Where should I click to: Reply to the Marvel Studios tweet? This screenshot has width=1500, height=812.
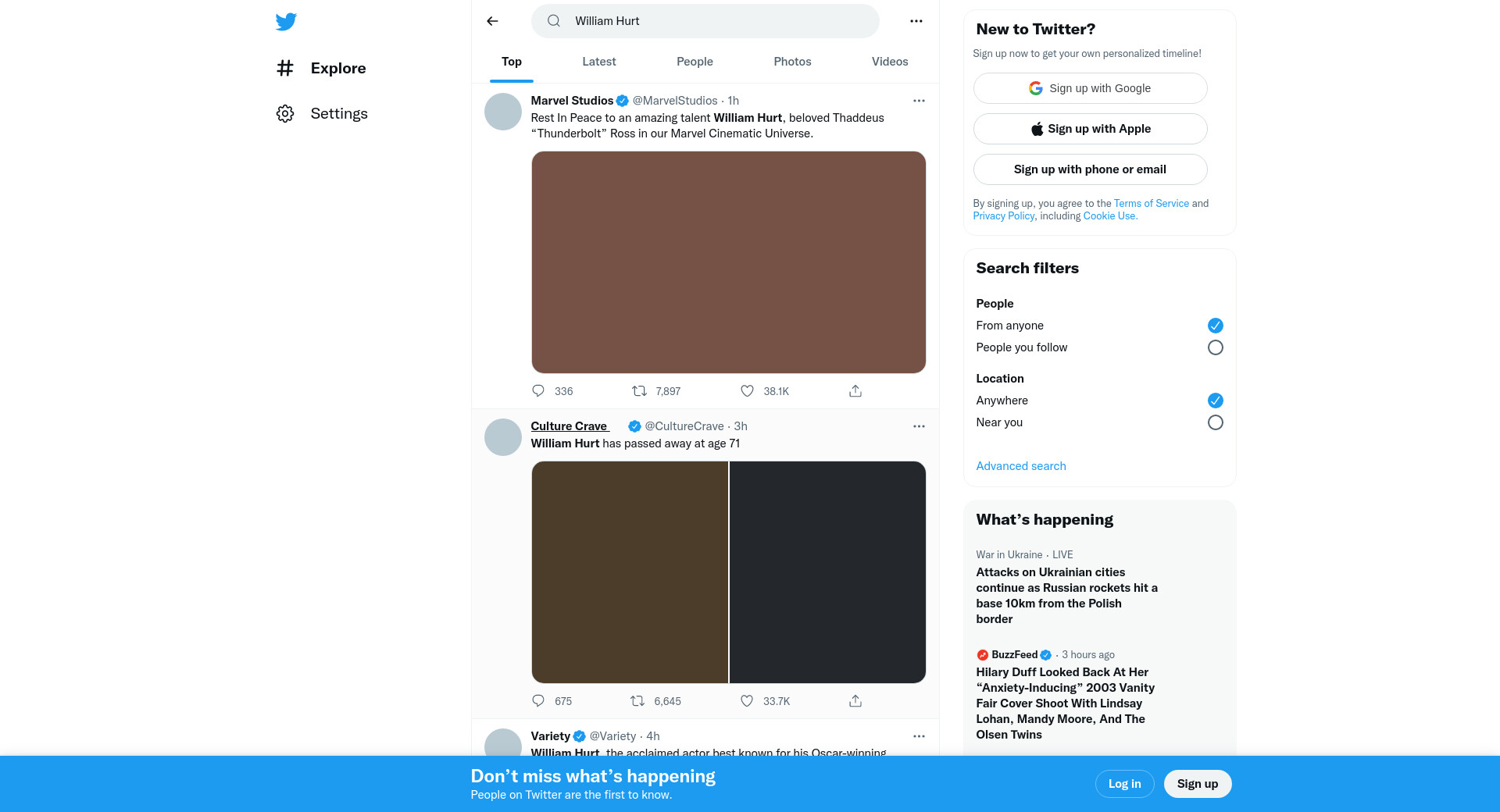click(538, 390)
